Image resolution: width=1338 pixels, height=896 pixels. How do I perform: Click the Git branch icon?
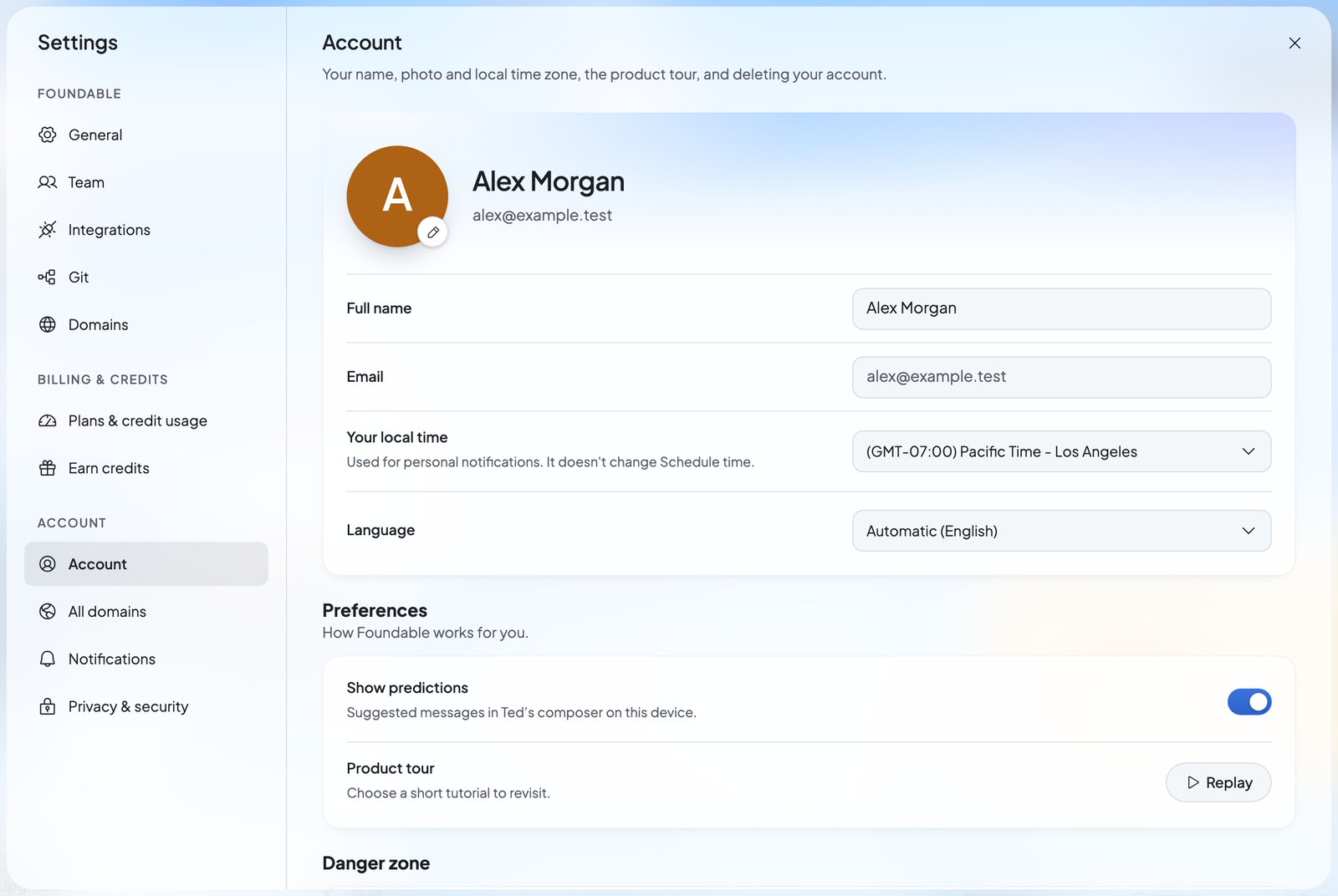click(x=48, y=277)
